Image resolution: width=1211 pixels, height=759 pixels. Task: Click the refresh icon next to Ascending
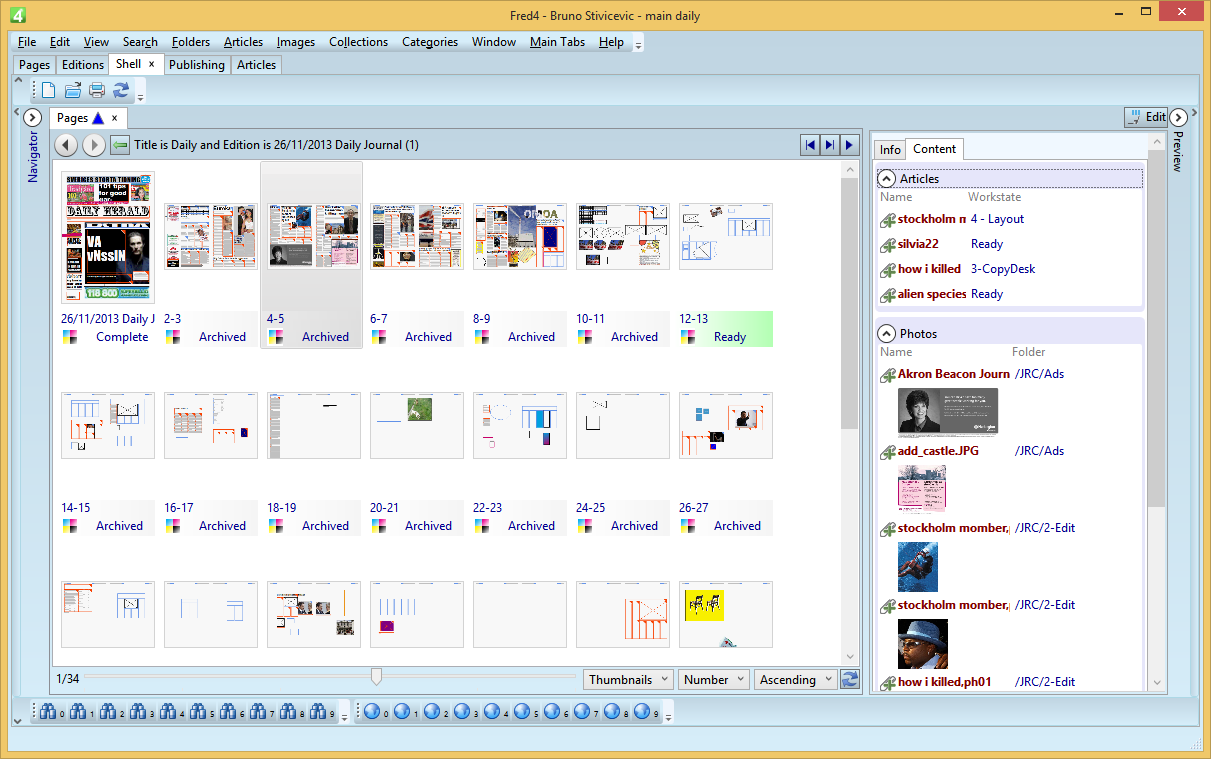(850, 680)
